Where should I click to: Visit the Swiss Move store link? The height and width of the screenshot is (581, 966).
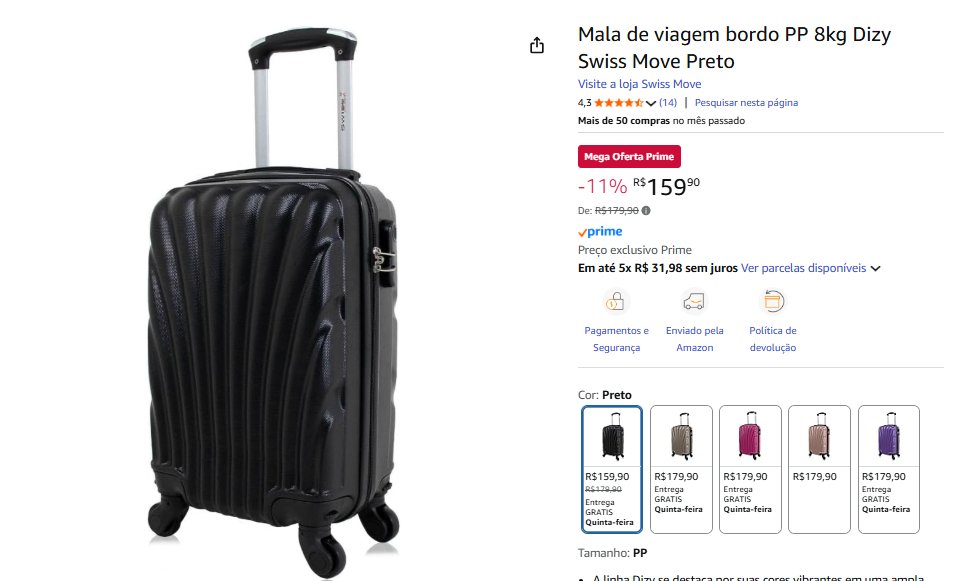[639, 84]
